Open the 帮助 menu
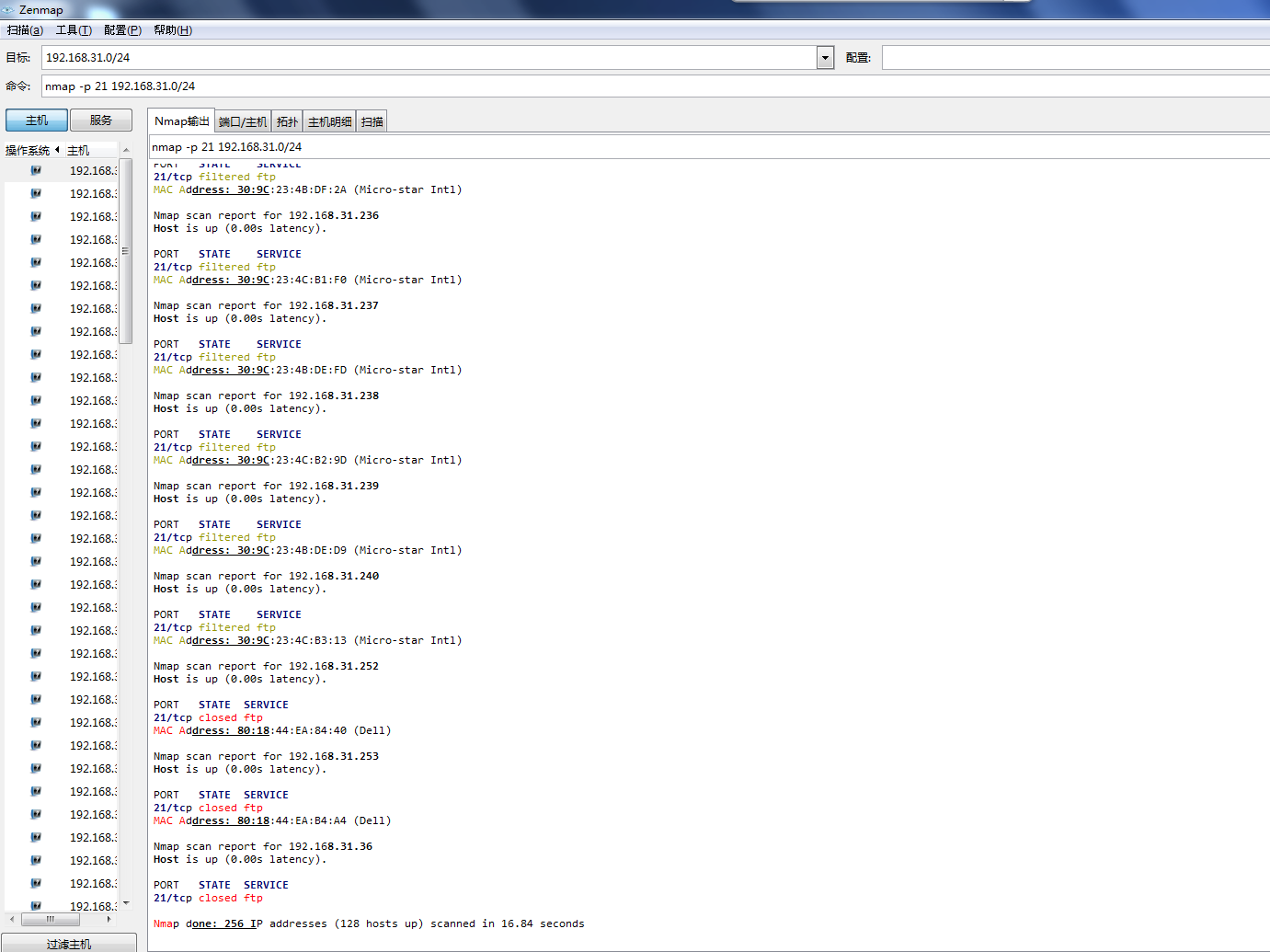1270x952 pixels. tap(173, 30)
